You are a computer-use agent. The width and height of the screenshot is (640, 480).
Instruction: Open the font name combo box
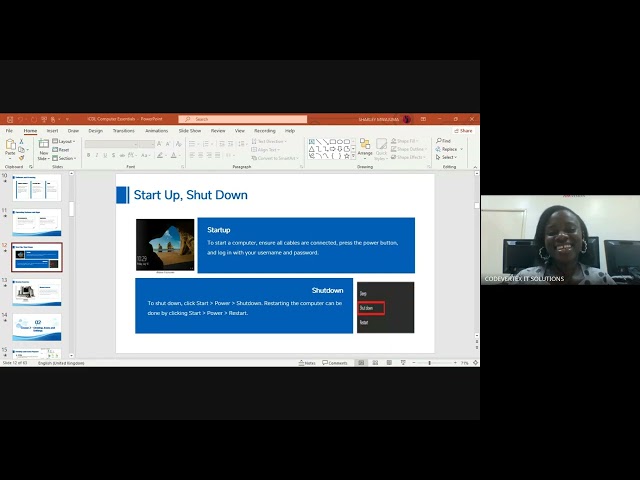(x=111, y=144)
